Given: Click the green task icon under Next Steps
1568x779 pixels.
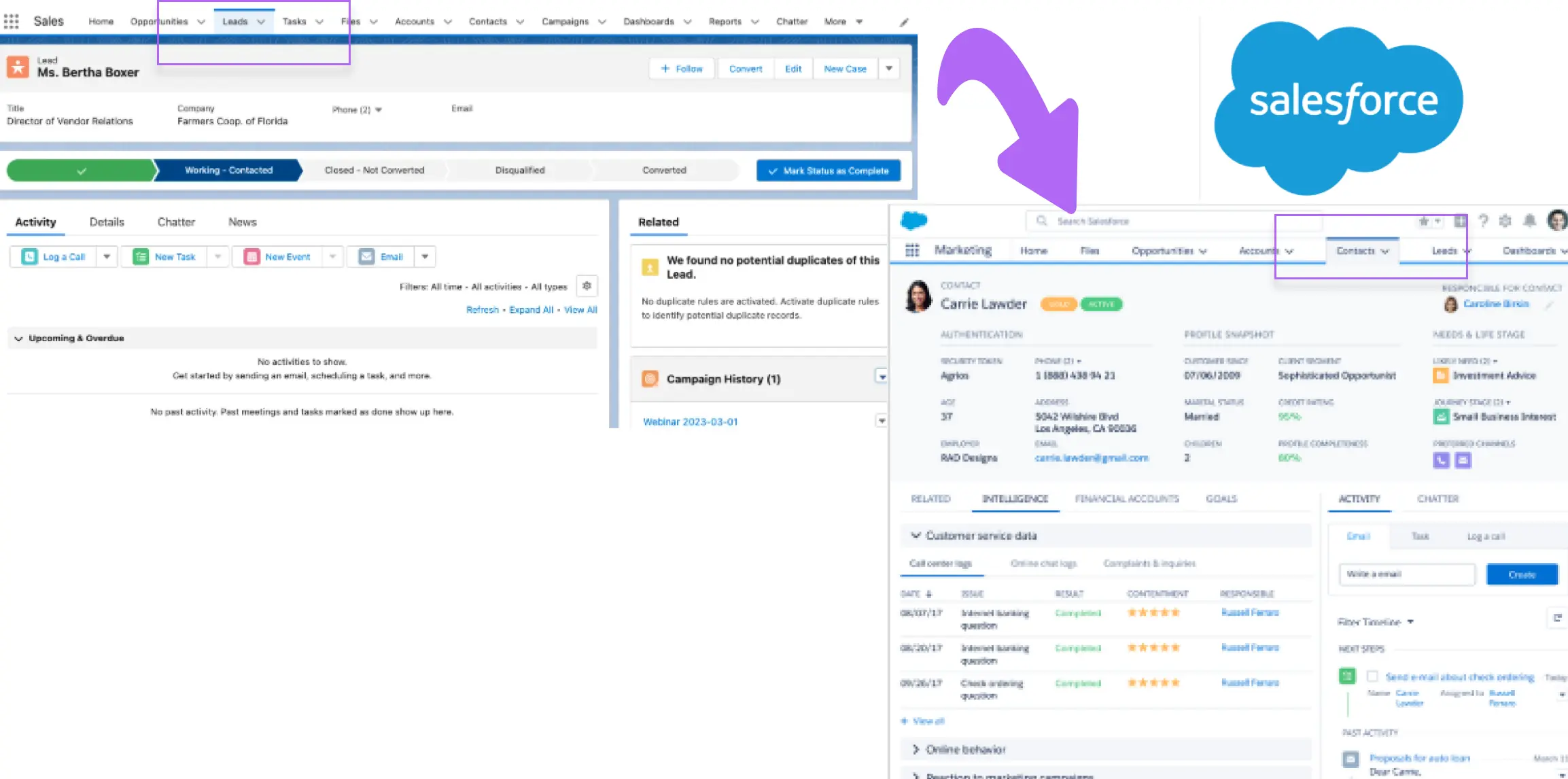Looking at the screenshot, I should [x=1347, y=676].
